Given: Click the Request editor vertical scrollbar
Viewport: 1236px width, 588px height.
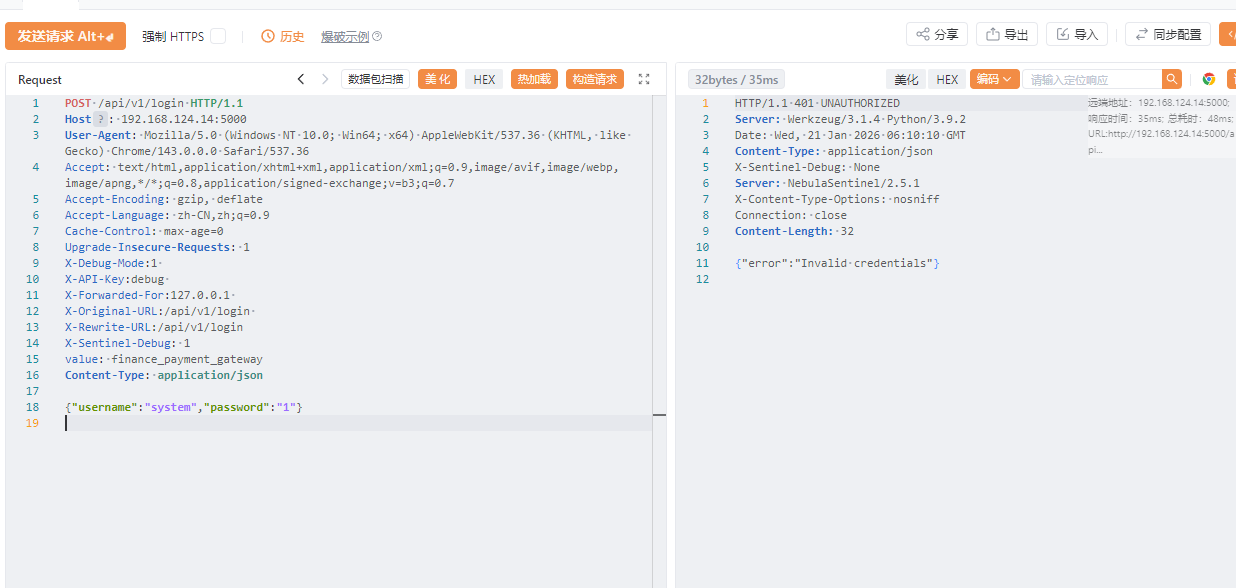Looking at the screenshot, I should [x=659, y=340].
